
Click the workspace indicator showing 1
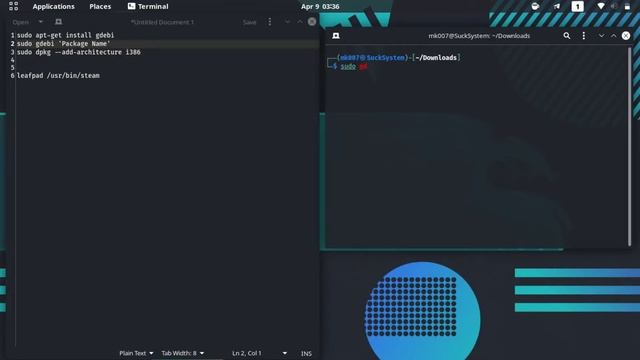click(x=578, y=6)
